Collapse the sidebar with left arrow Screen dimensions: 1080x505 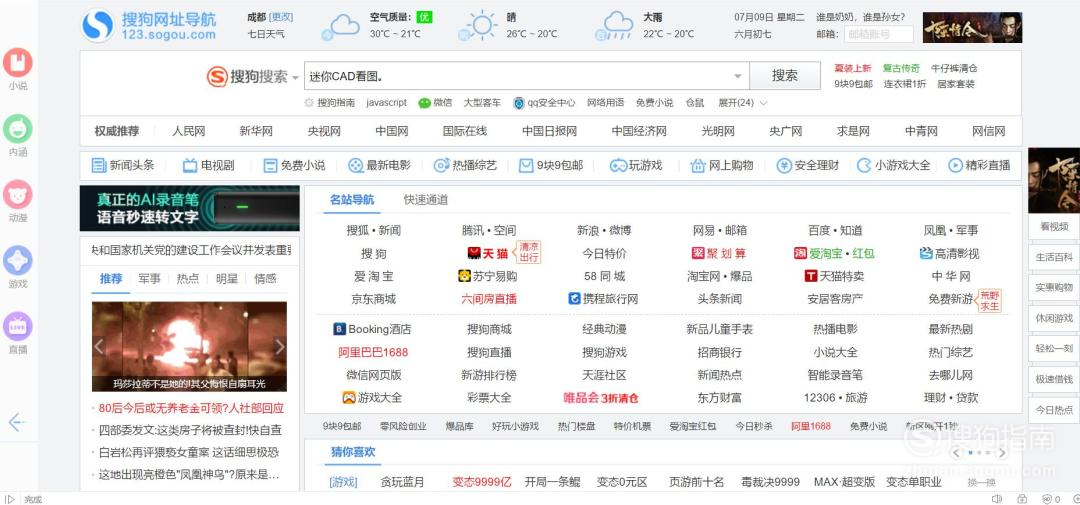point(17,422)
